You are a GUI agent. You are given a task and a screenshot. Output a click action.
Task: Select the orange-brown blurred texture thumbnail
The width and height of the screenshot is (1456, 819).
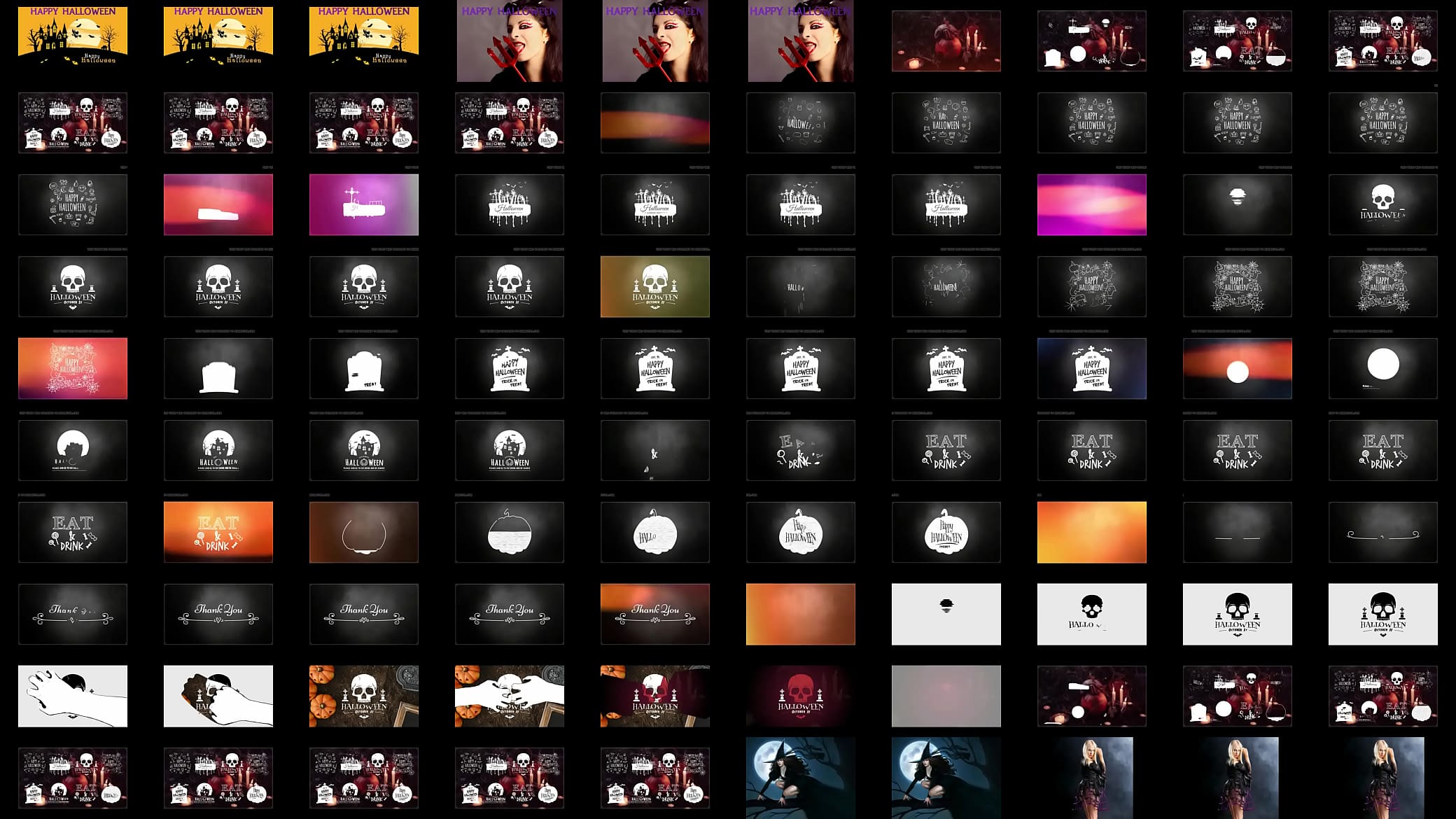[801, 614]
